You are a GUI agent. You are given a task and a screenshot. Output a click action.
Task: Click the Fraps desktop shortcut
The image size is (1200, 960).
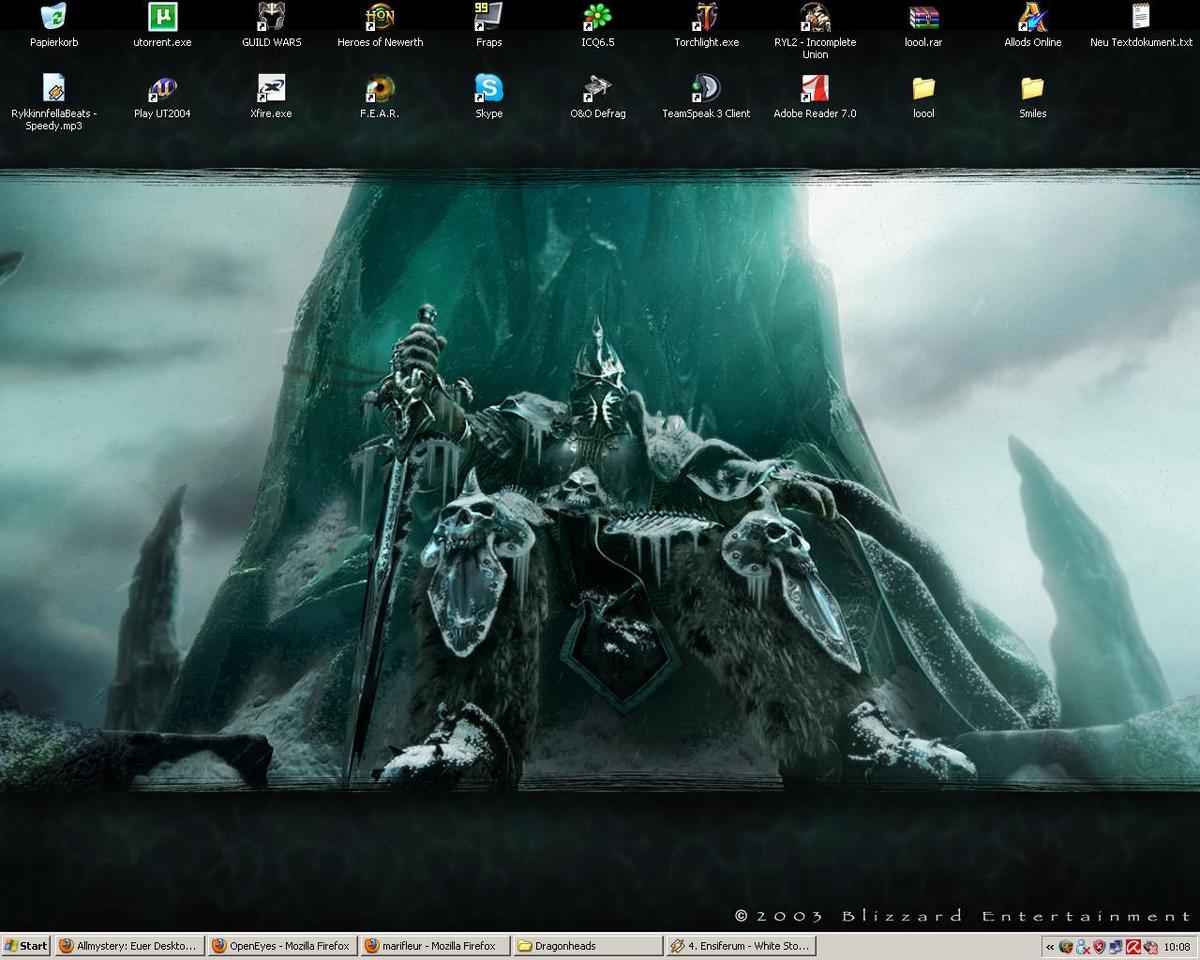coord(488,18)
